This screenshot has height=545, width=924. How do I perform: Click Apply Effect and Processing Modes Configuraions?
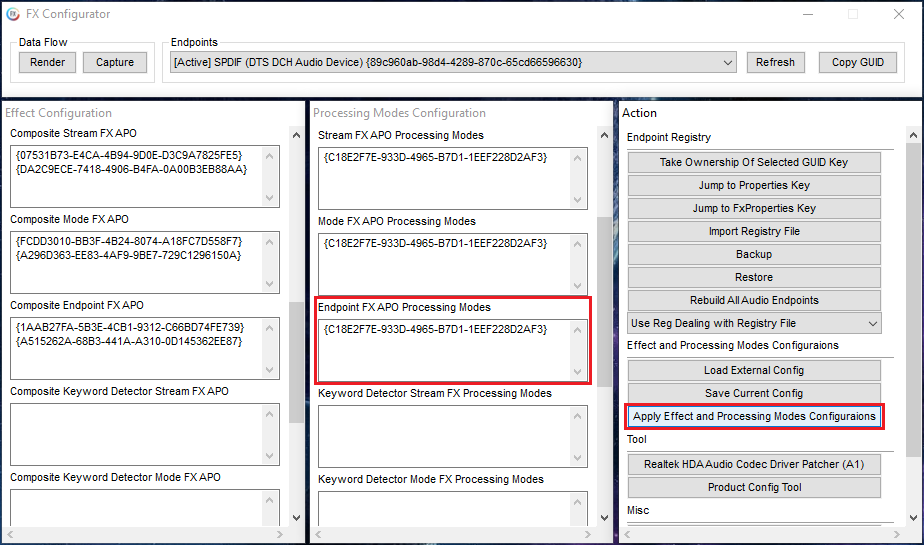pyautogui.click(x=754, y=417)
